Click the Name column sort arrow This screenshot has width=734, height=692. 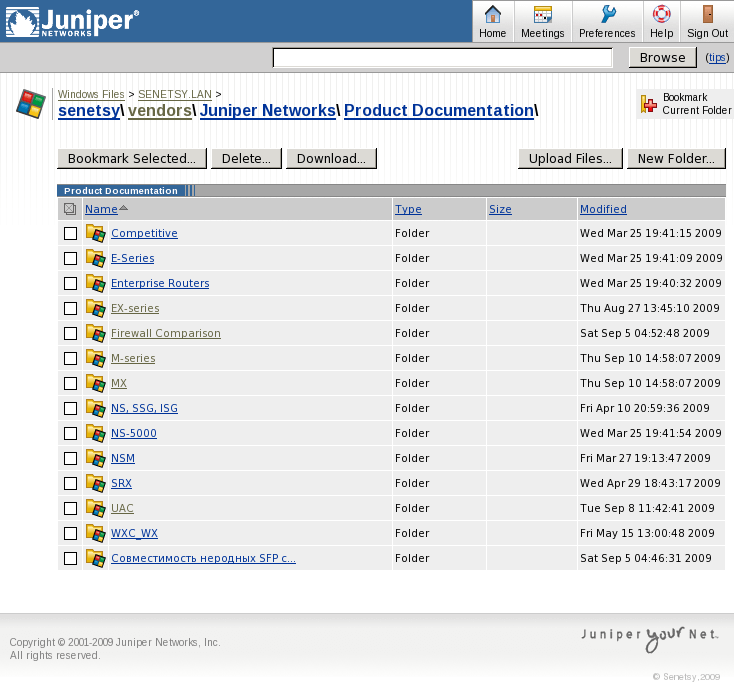[123, 207]
